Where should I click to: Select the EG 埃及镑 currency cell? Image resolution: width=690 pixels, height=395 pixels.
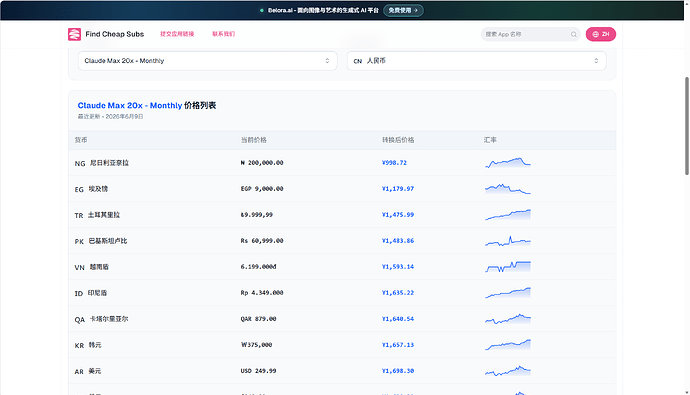(x=91, y=189)
